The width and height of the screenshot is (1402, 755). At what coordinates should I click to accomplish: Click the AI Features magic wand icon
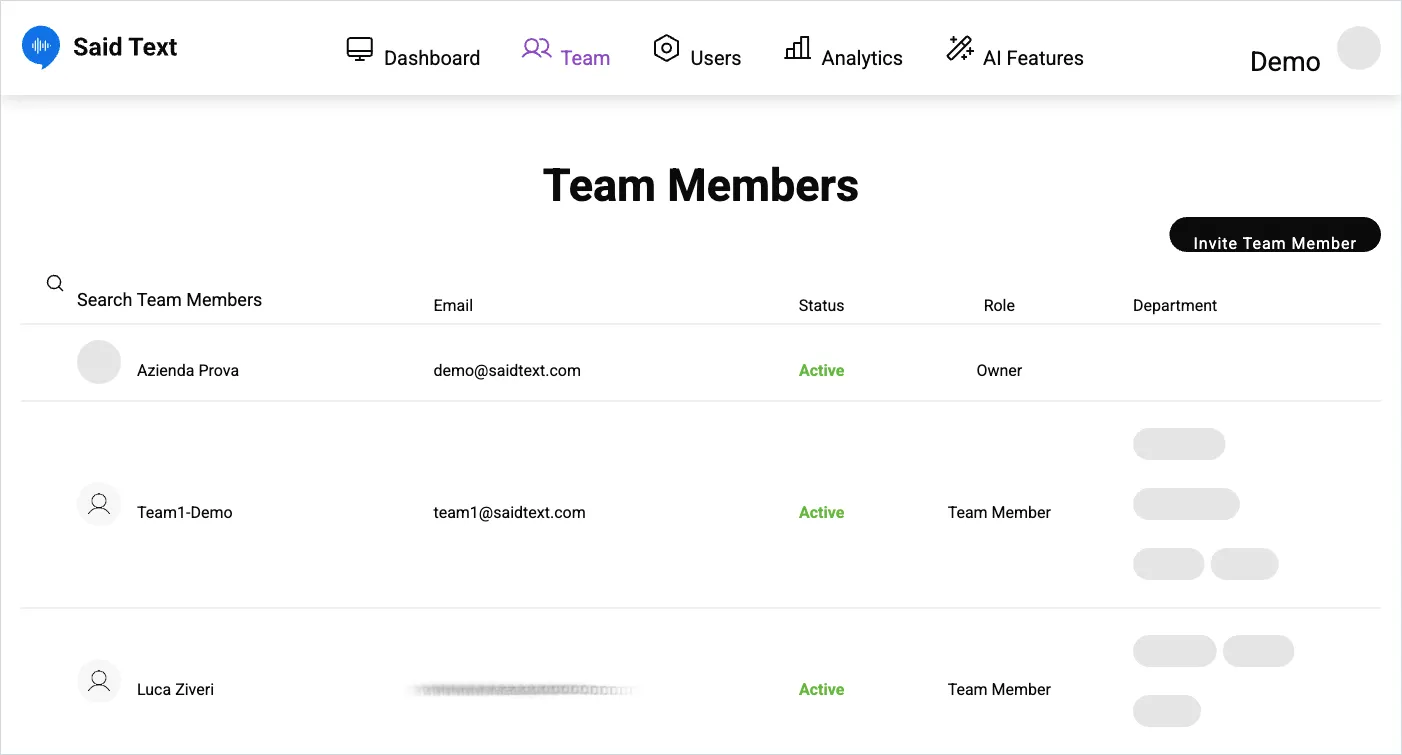(x=960, y=49)
